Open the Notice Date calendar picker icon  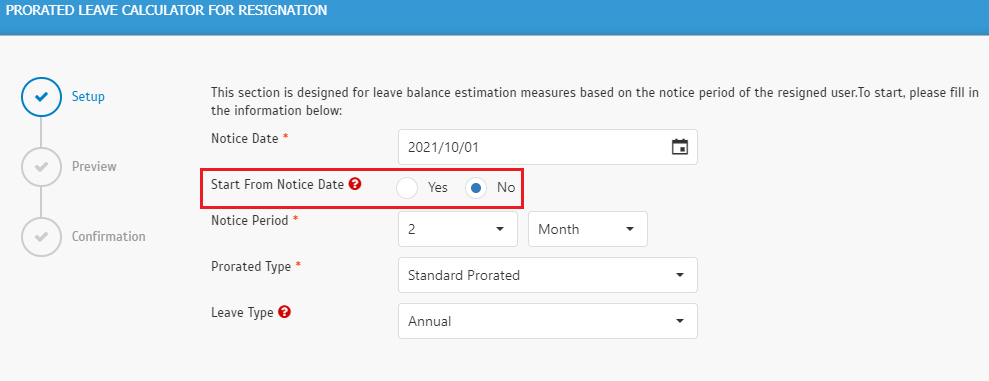click(x=679, y=147)
